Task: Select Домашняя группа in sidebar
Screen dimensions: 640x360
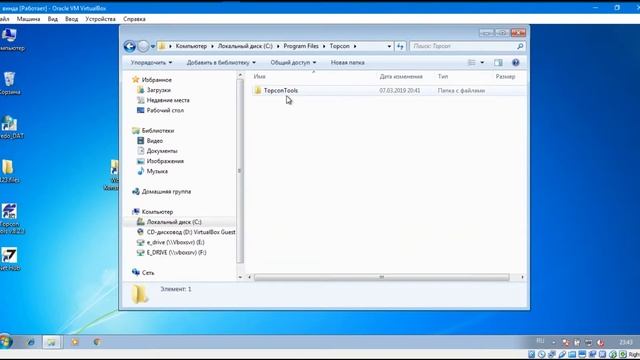Action: tap(166, 191)
